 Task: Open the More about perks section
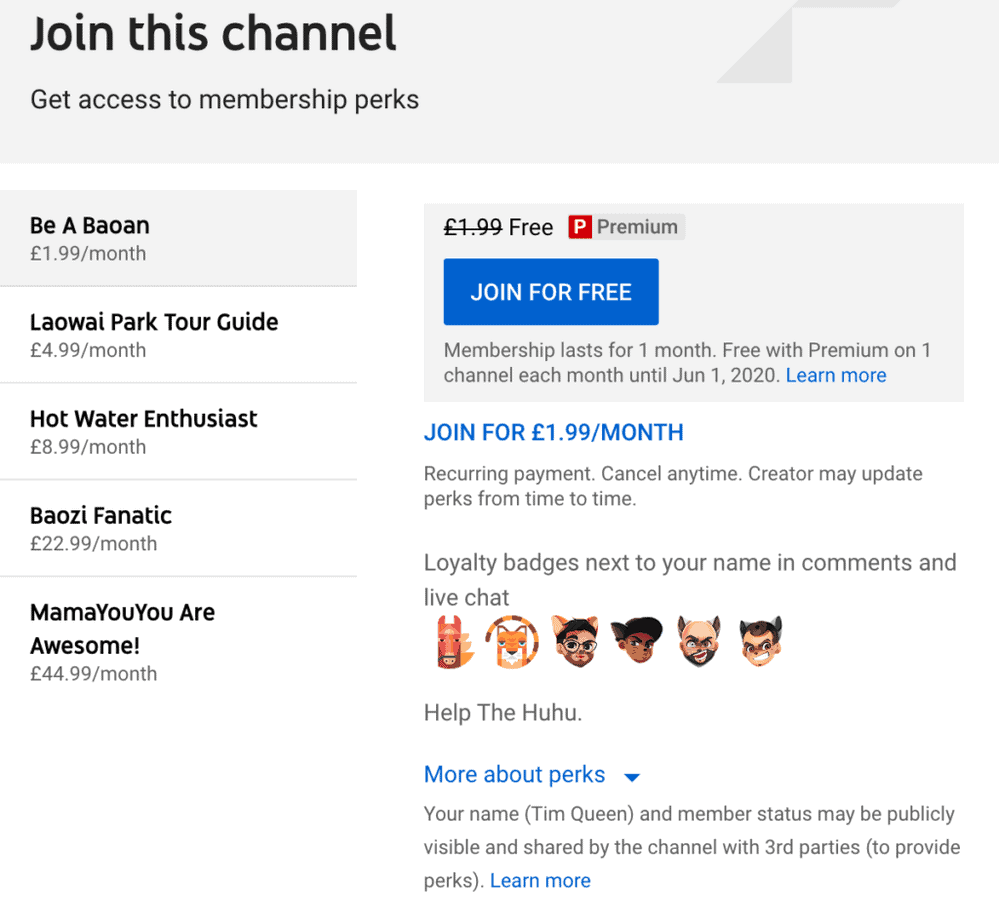point(514,775)
